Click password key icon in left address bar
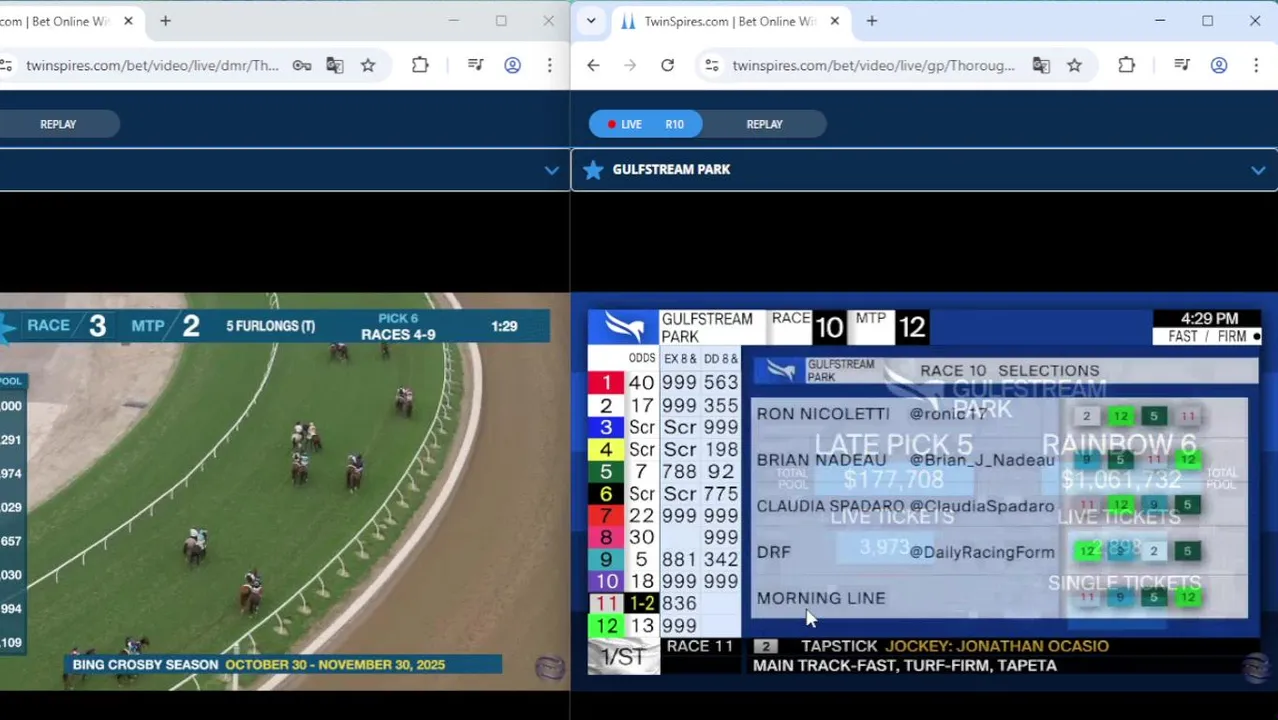The image size is (1278, 720). (301, 65)
